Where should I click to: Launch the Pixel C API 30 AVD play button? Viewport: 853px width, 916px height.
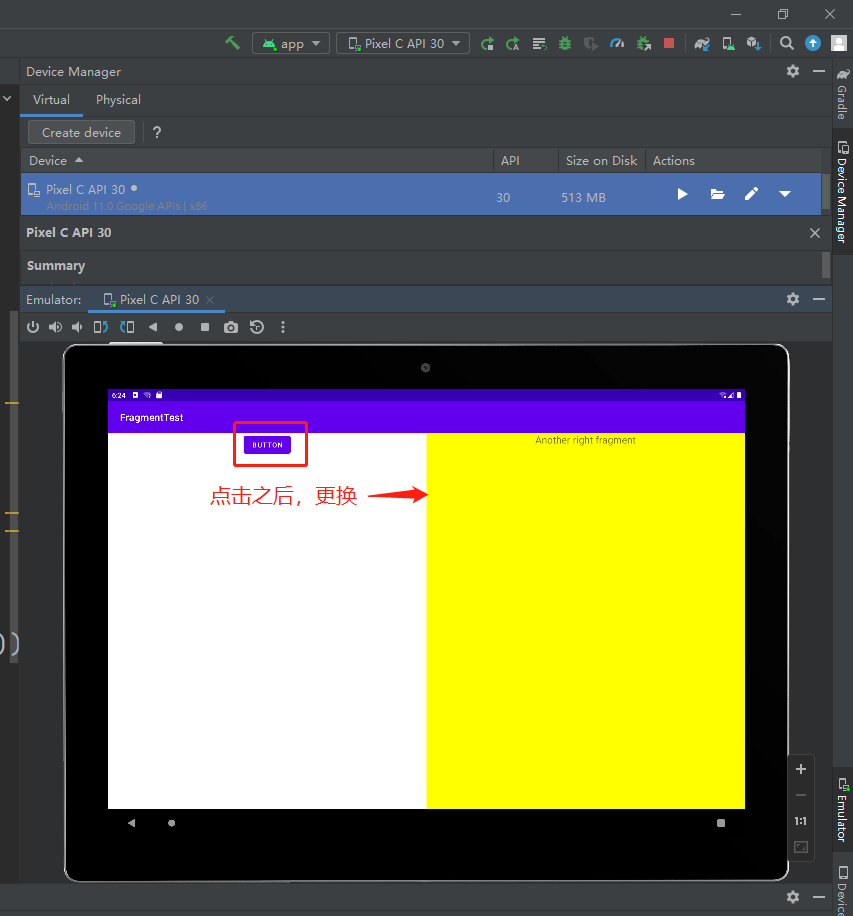[682, 194]
